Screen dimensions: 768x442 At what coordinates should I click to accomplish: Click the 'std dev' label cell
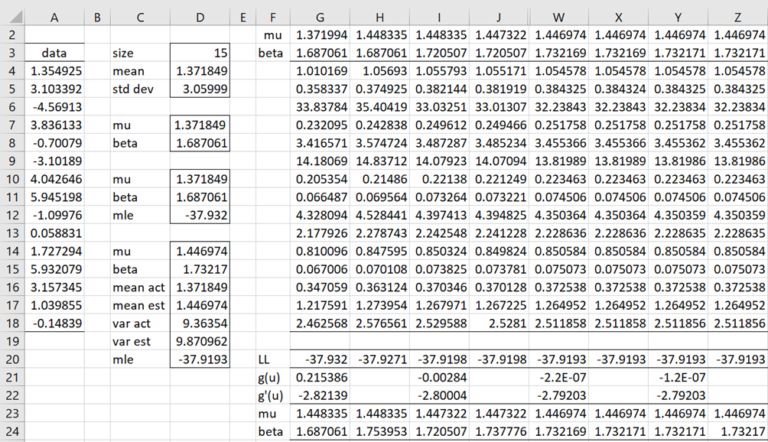point(138,89)
